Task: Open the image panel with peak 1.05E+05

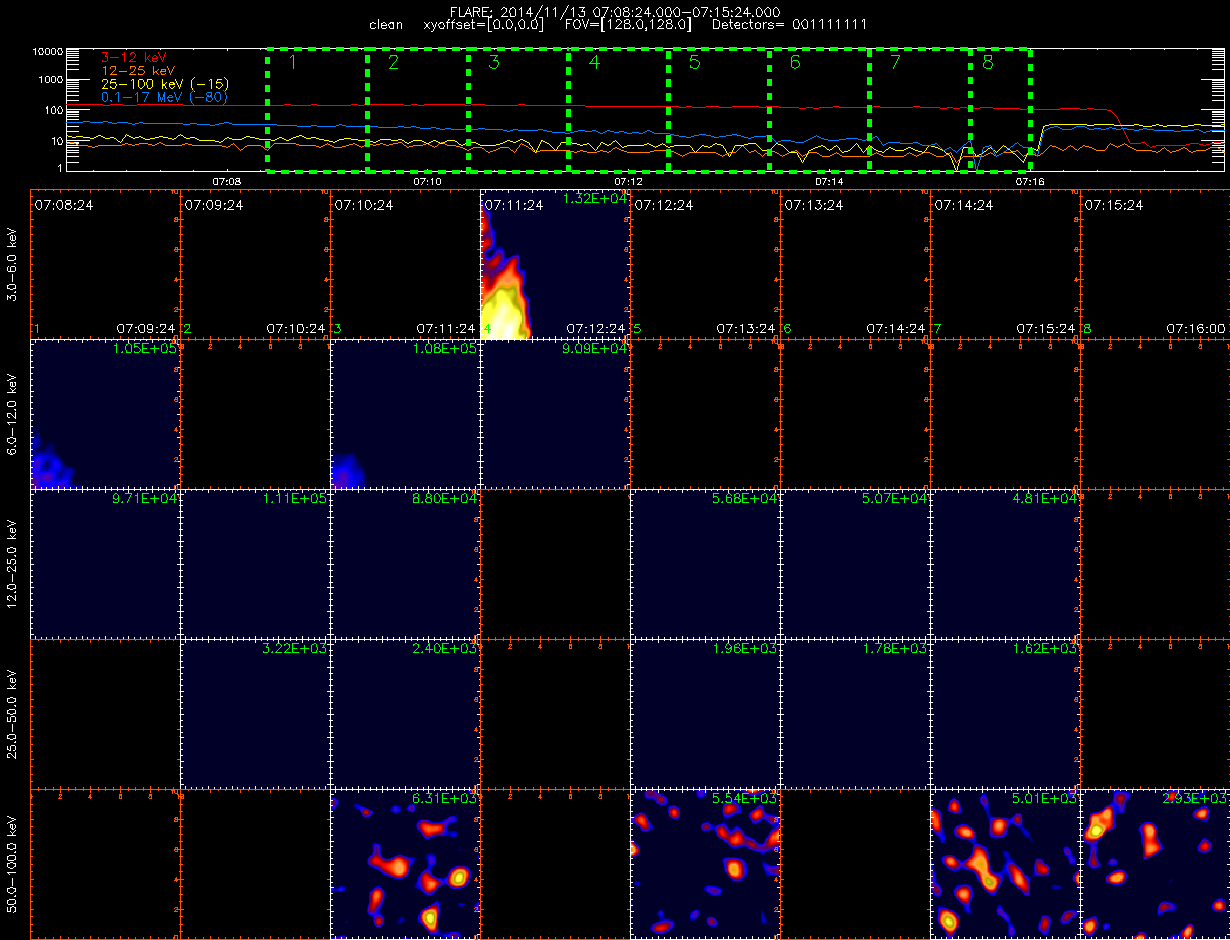Action: pos(106,415)
